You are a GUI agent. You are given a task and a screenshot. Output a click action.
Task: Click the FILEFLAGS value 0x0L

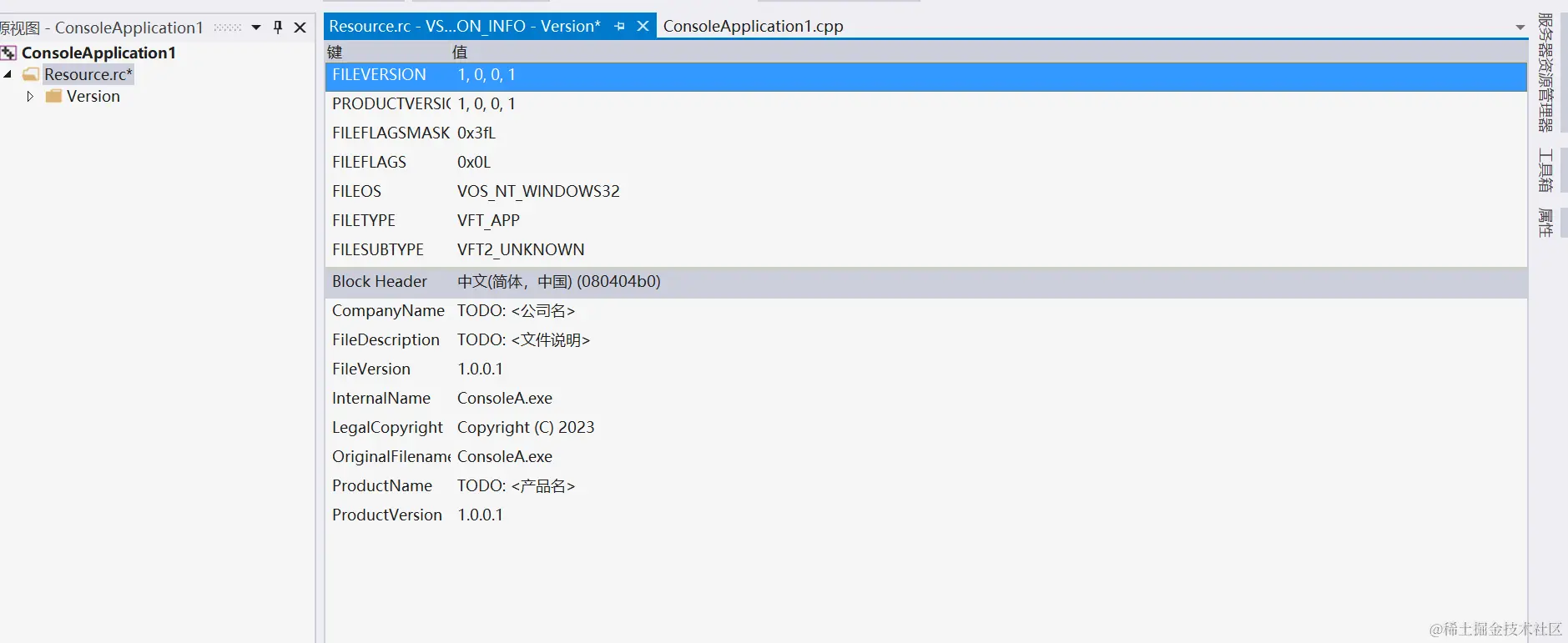click(x=474, y=162)
